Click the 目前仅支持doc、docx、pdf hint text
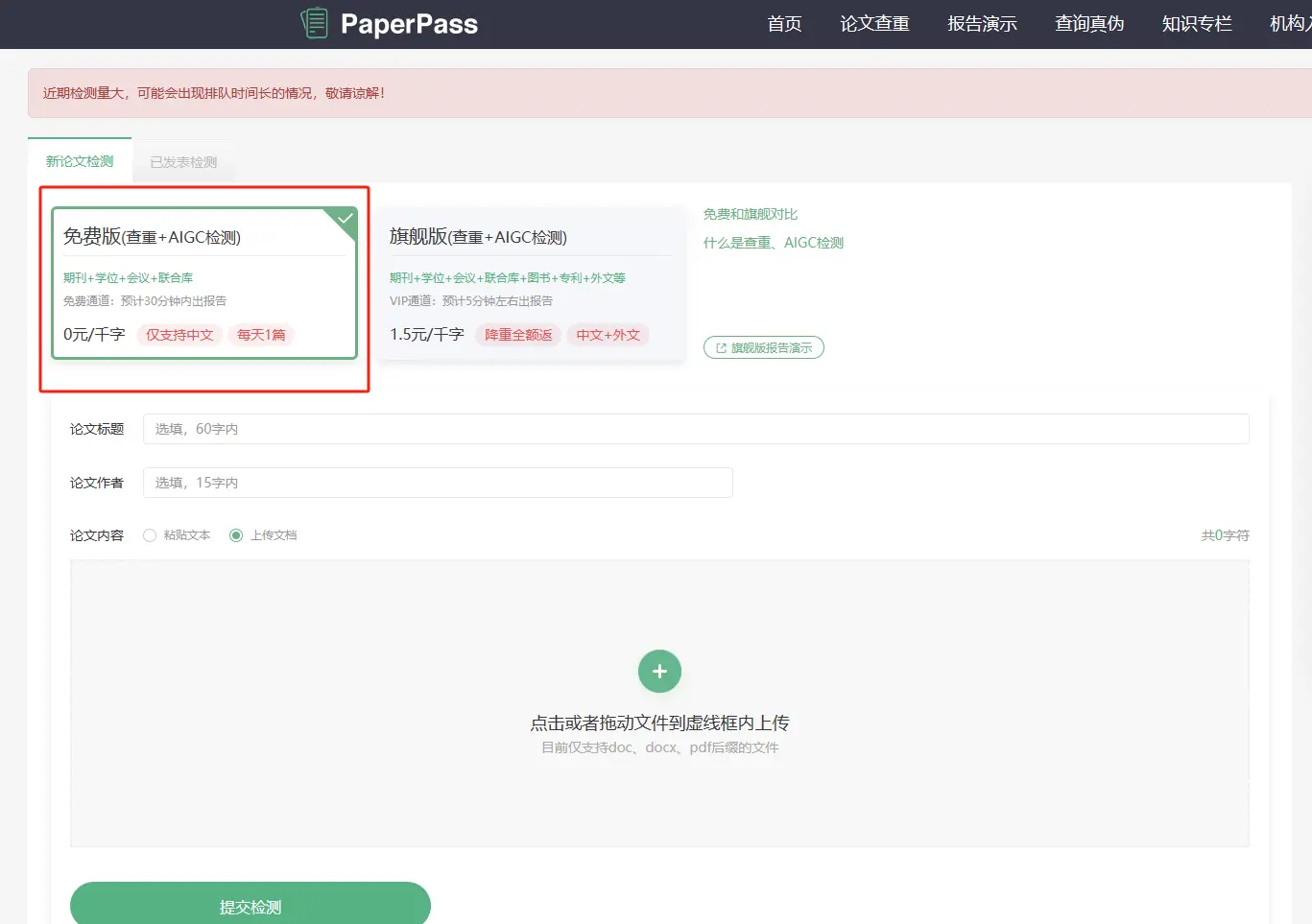Image resolution: width=1312 pixels, height=924 pixels. point(659,747)
